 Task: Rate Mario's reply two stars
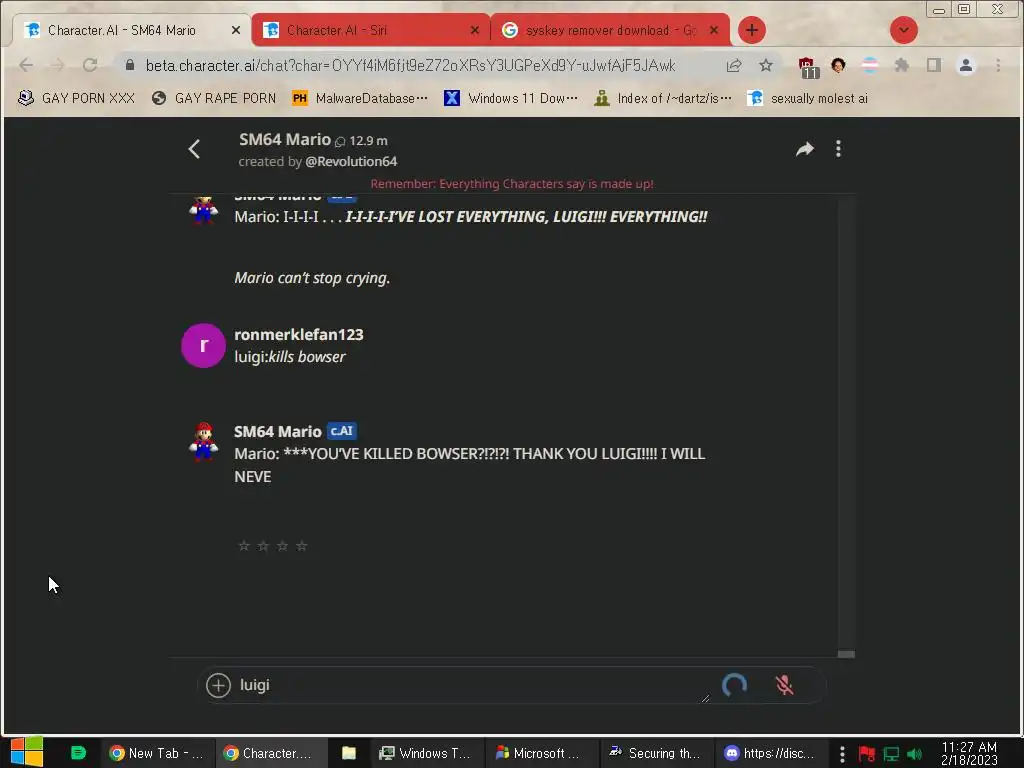click(263, 545)
